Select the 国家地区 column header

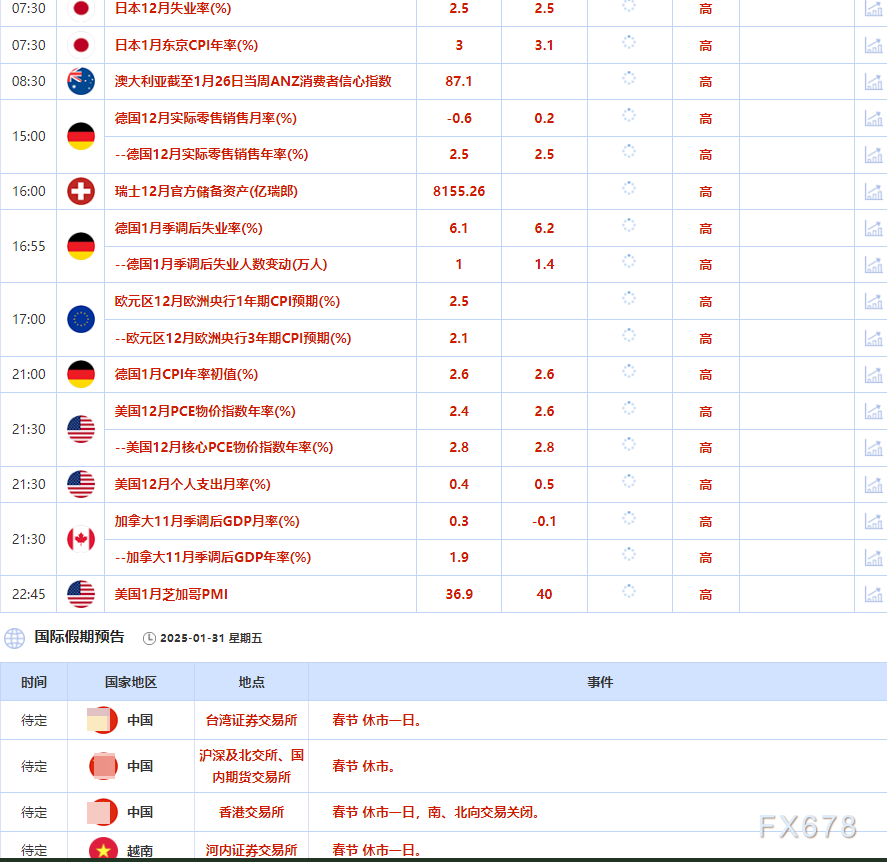[x=129, y=682]
